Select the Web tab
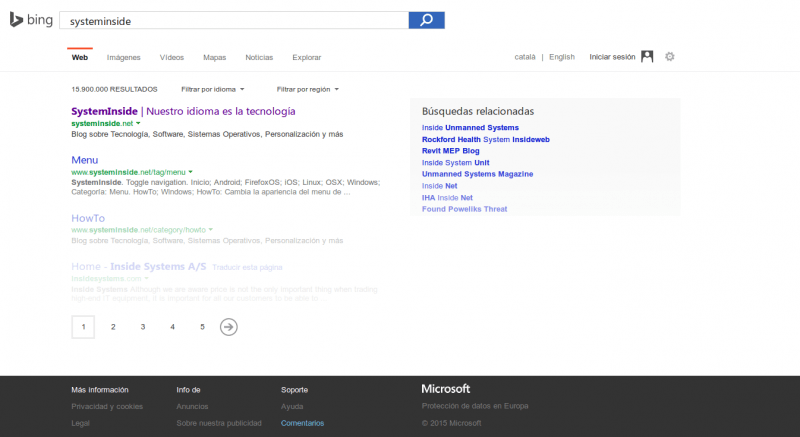The width and height of the screenshot is (800, 437). click(80, 57)
